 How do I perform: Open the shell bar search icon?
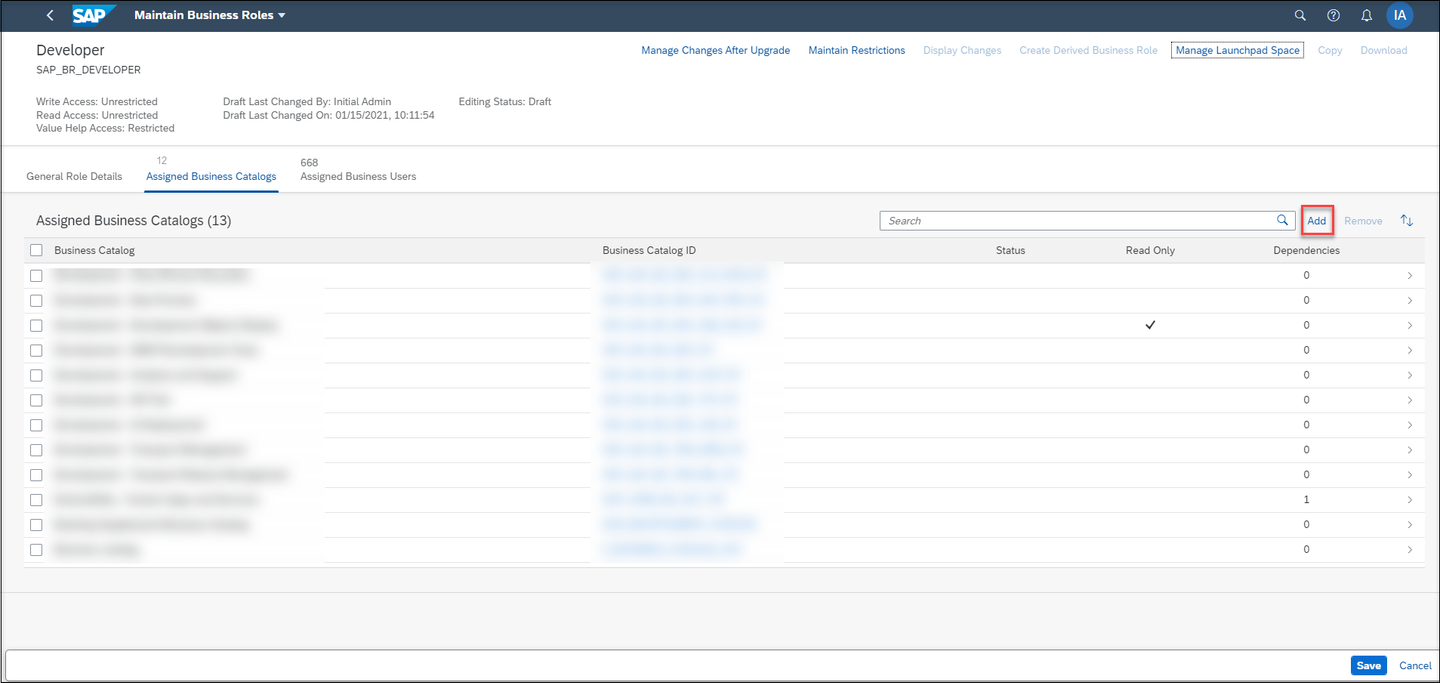[1300, 16]
